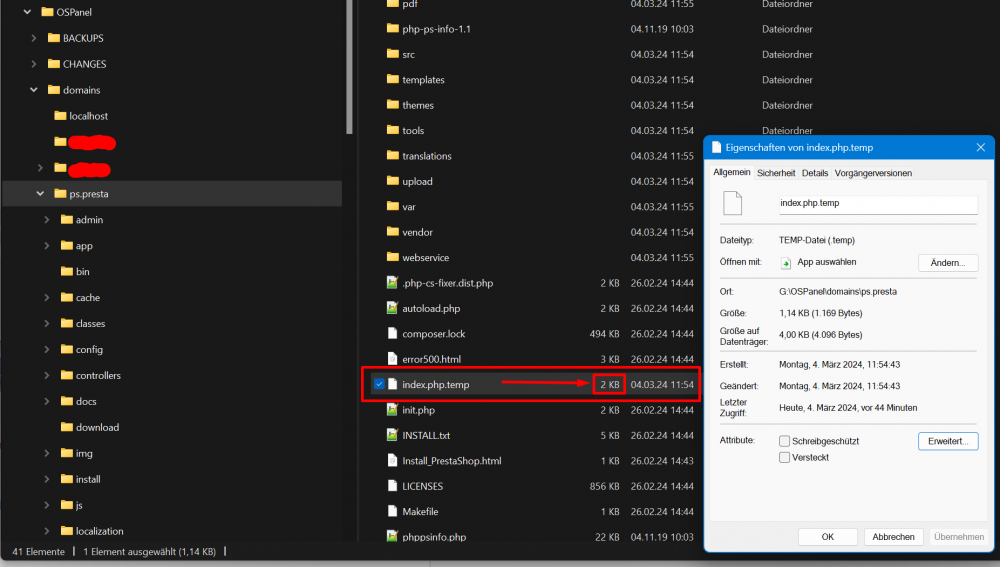Expand the BACKUPS tree node

(x=34, y=38)
